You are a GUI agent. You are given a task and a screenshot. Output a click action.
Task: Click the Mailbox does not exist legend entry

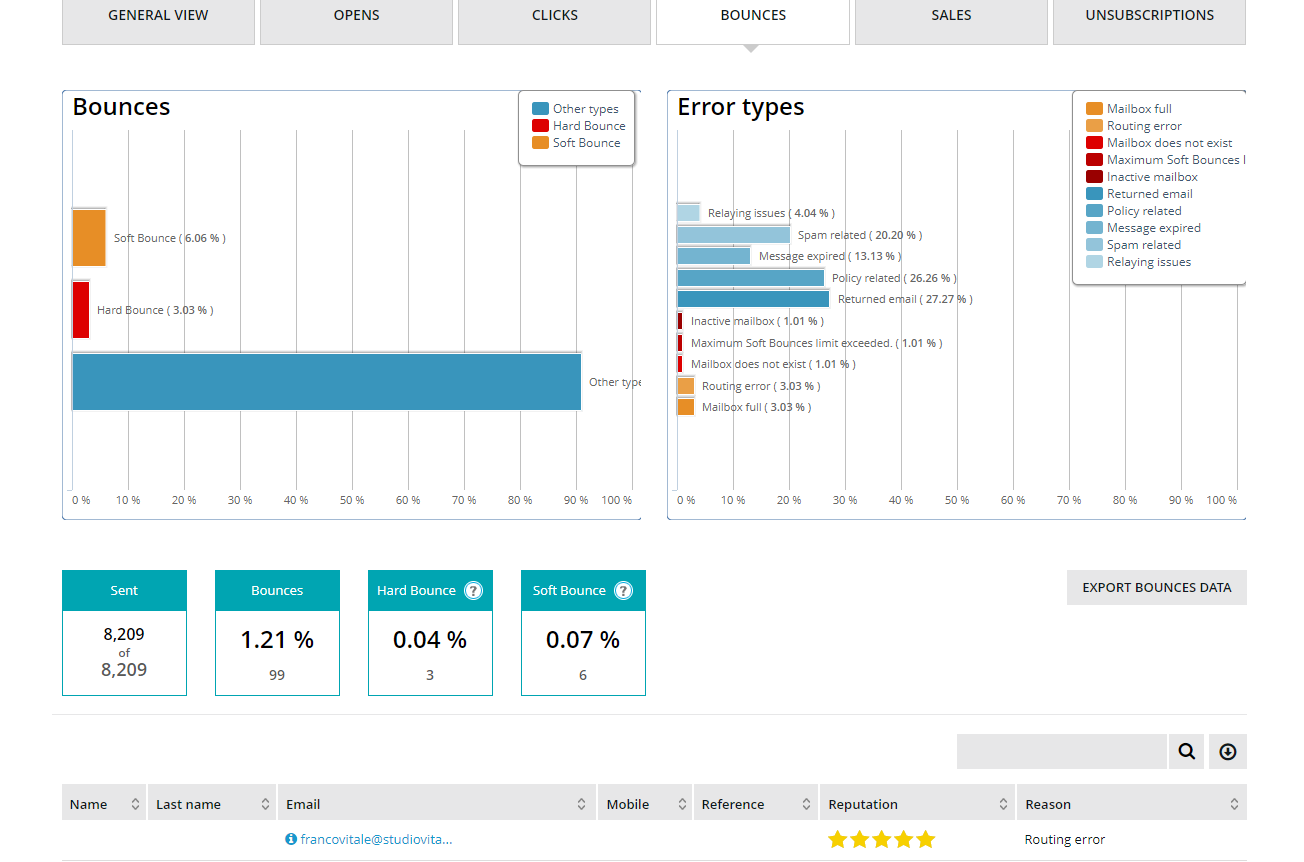pyautogui.click(x=1159, y=143)
